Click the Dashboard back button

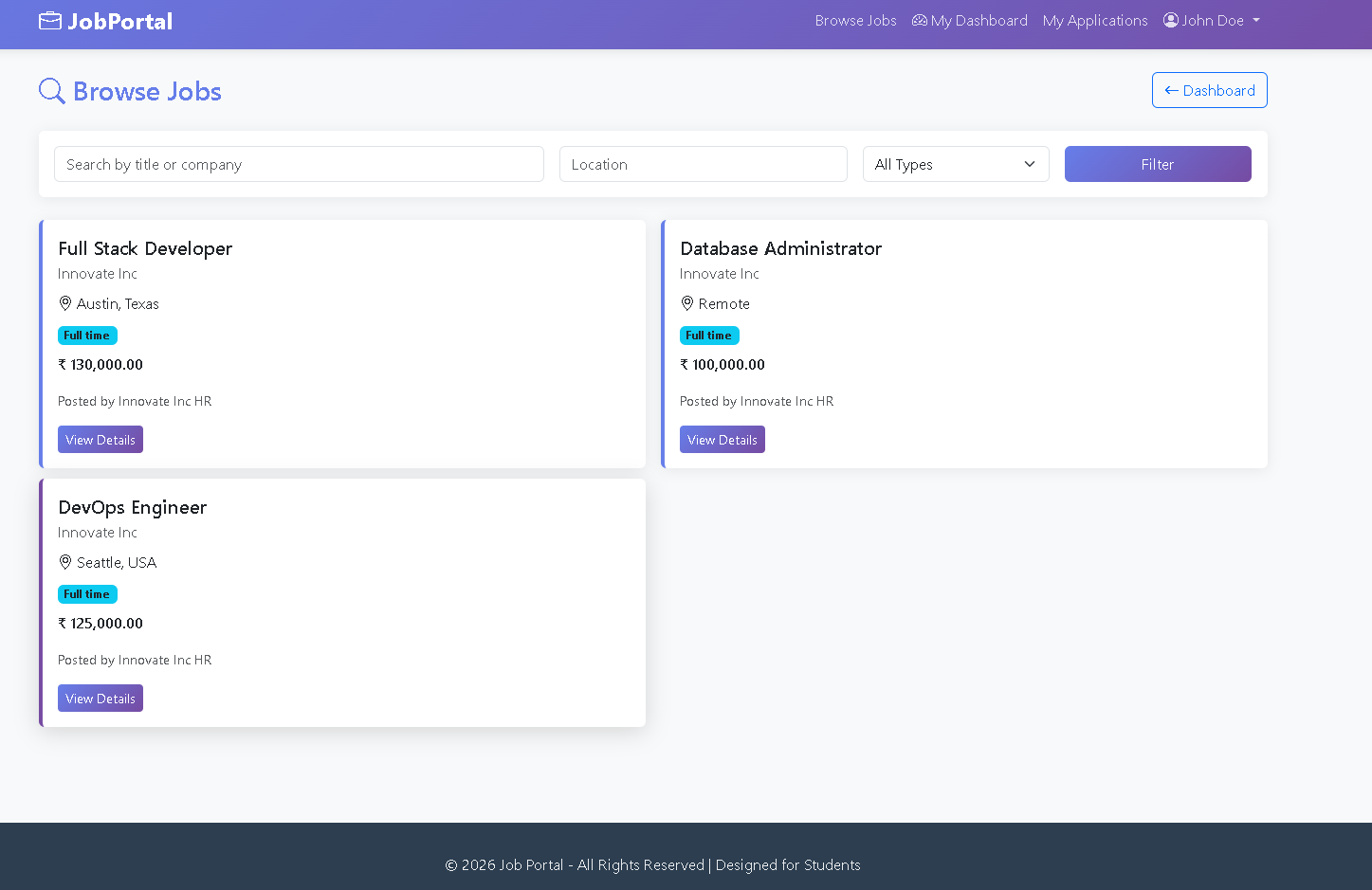(1210, 90)
